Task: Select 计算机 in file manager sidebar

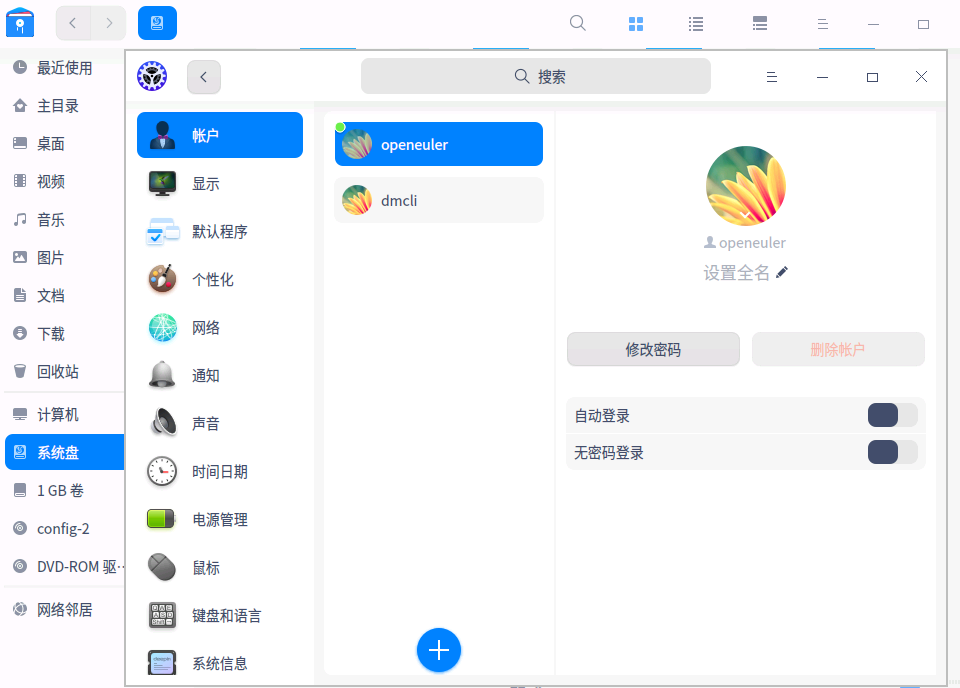Action: click(64, 414)
